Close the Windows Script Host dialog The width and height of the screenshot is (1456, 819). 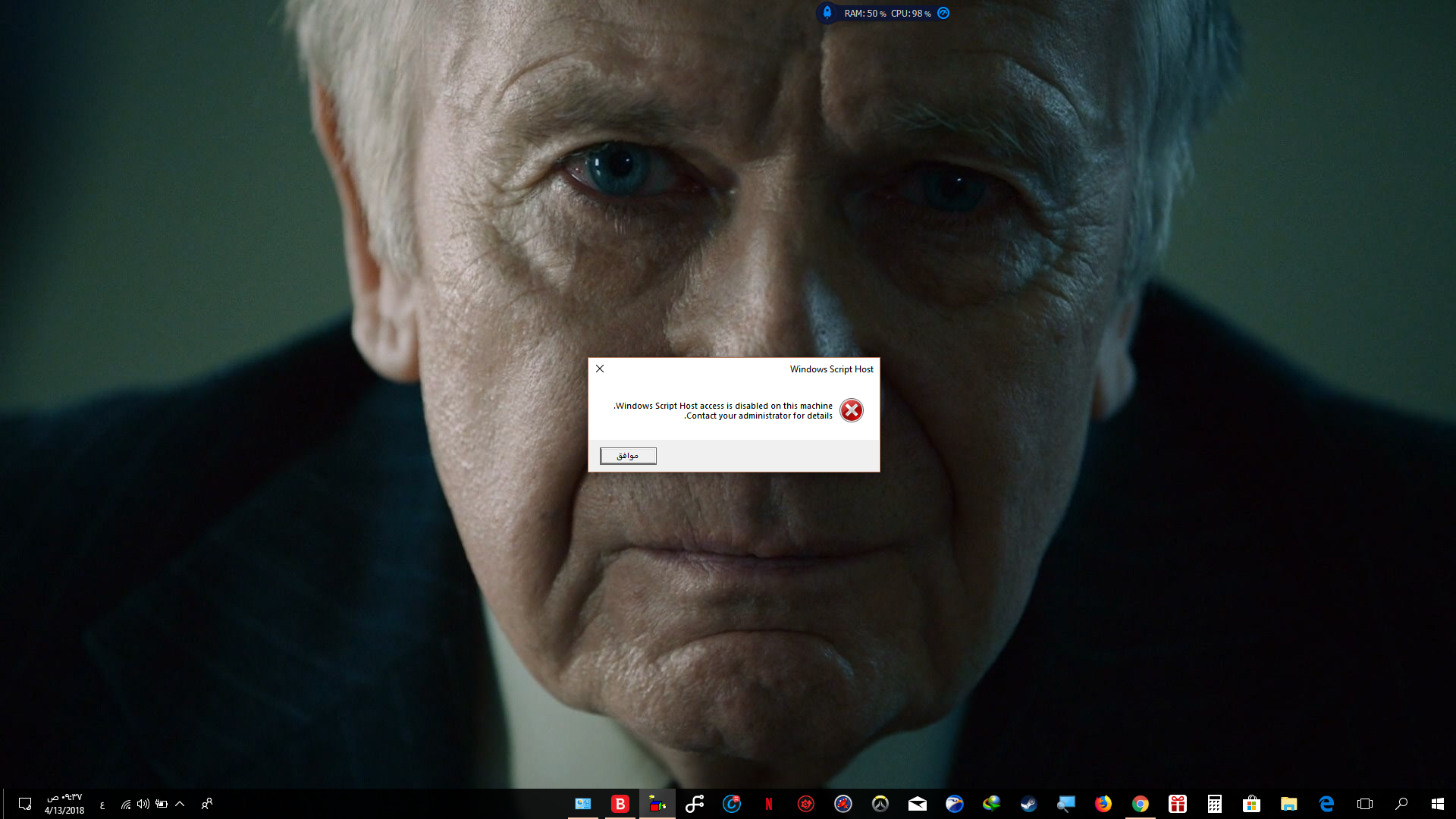(x=600, y=369)
